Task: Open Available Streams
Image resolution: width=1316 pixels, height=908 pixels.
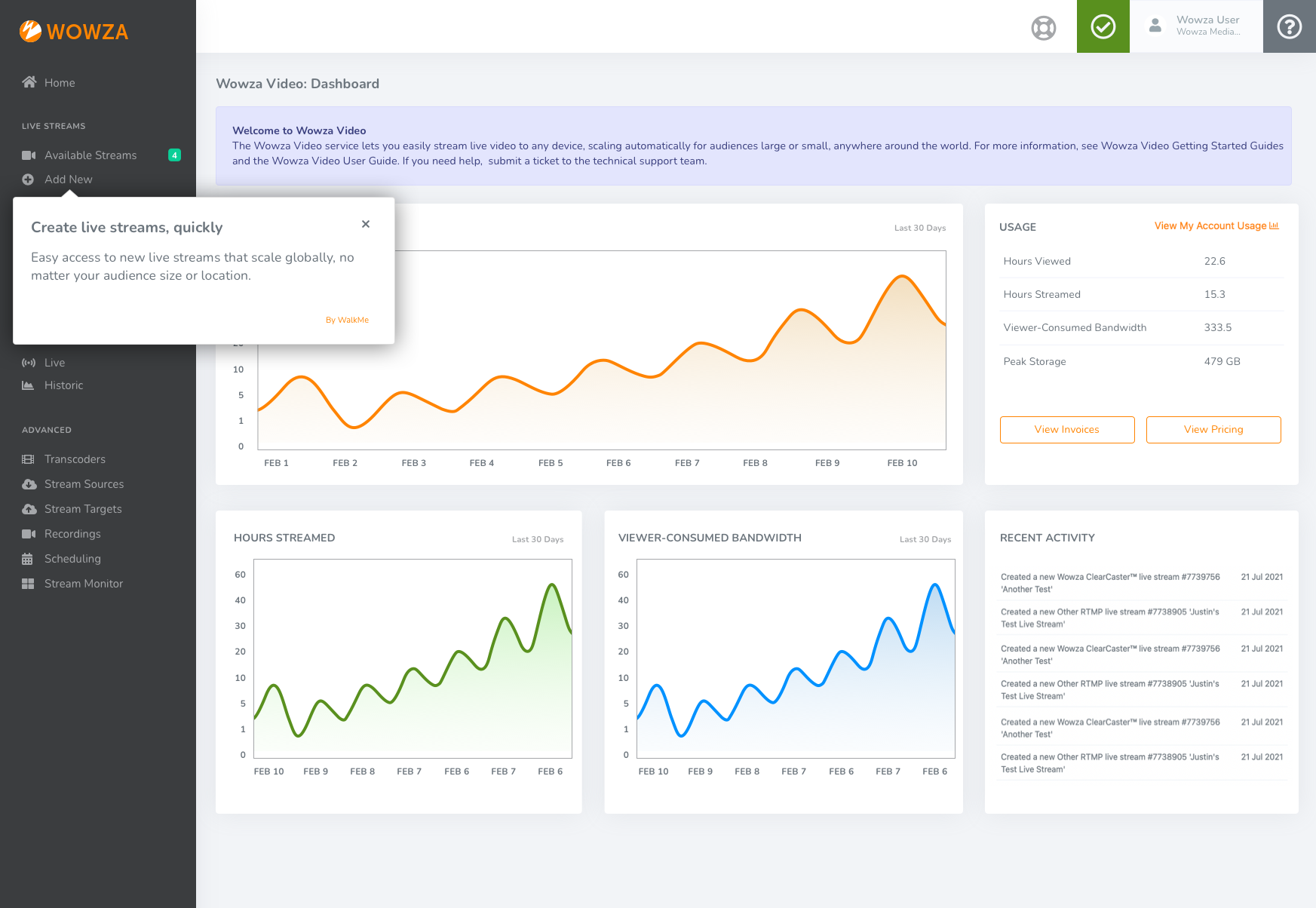Action: 90,155
